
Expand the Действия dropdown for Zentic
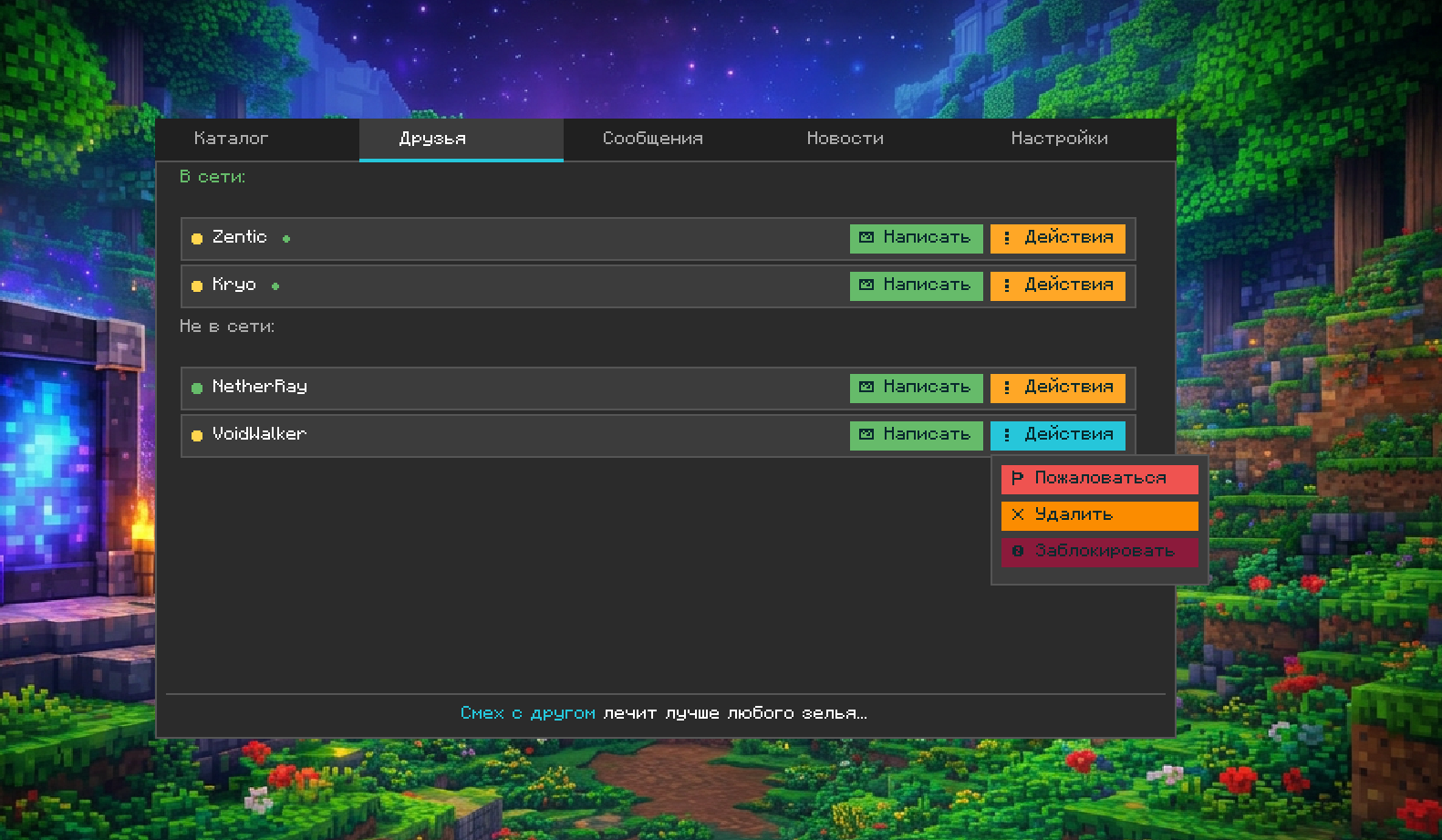[1058, 238]
